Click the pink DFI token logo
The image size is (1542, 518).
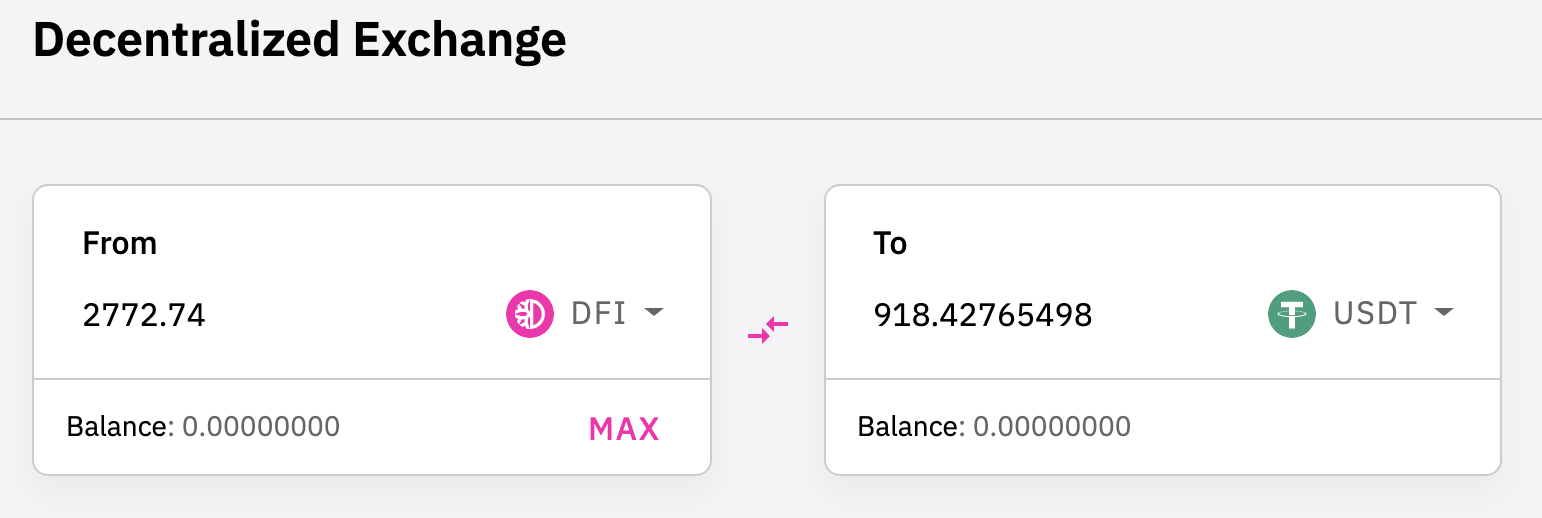click(x=530, y=314)
